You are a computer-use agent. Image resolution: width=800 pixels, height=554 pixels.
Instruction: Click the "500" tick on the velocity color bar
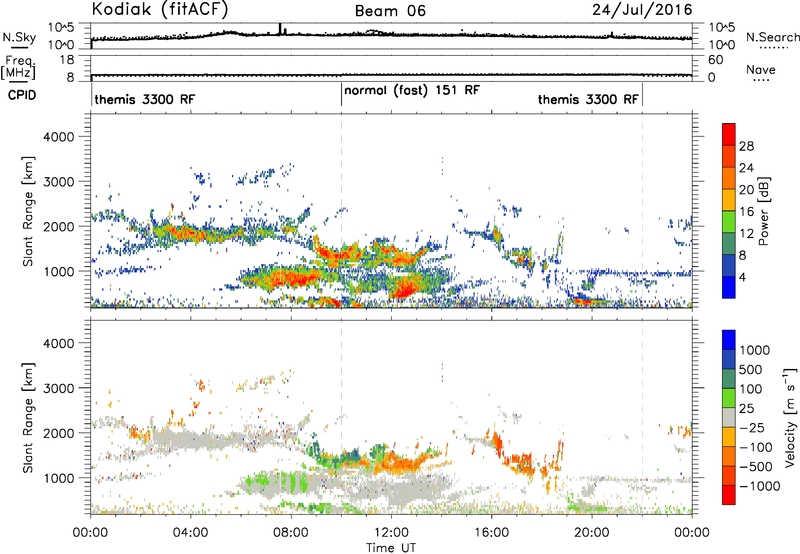[750, 369]
